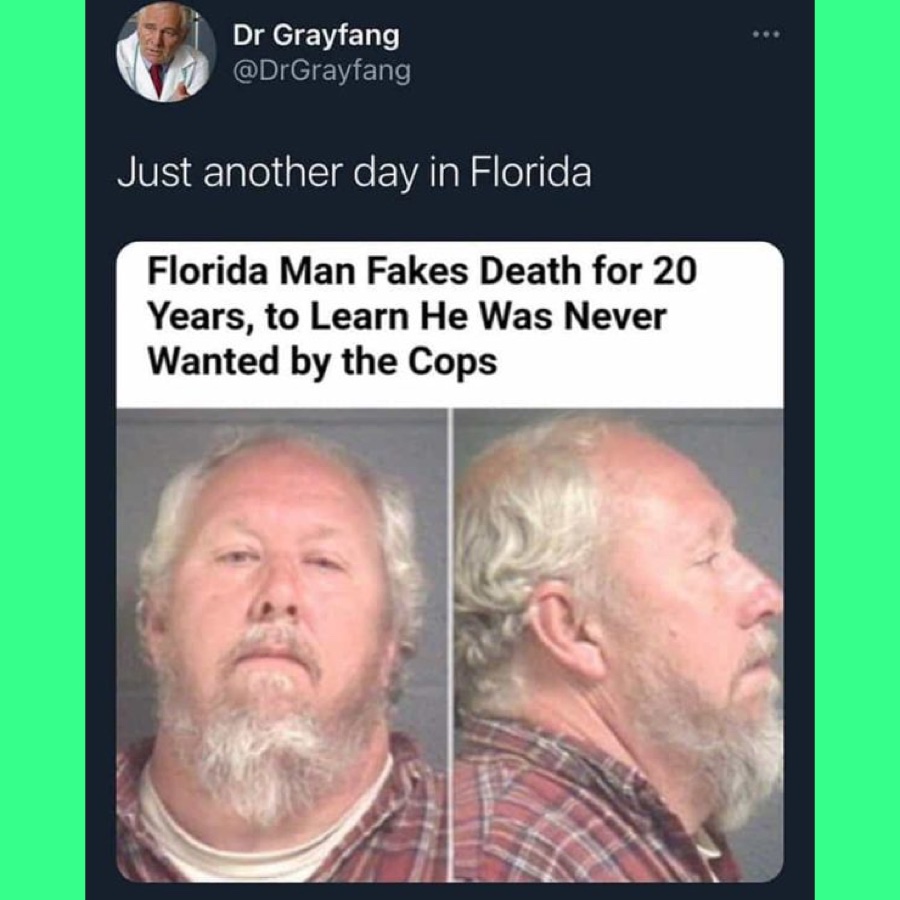Select the tweet text Just another day in Florida
900x900 pixels.
point(354,173)
